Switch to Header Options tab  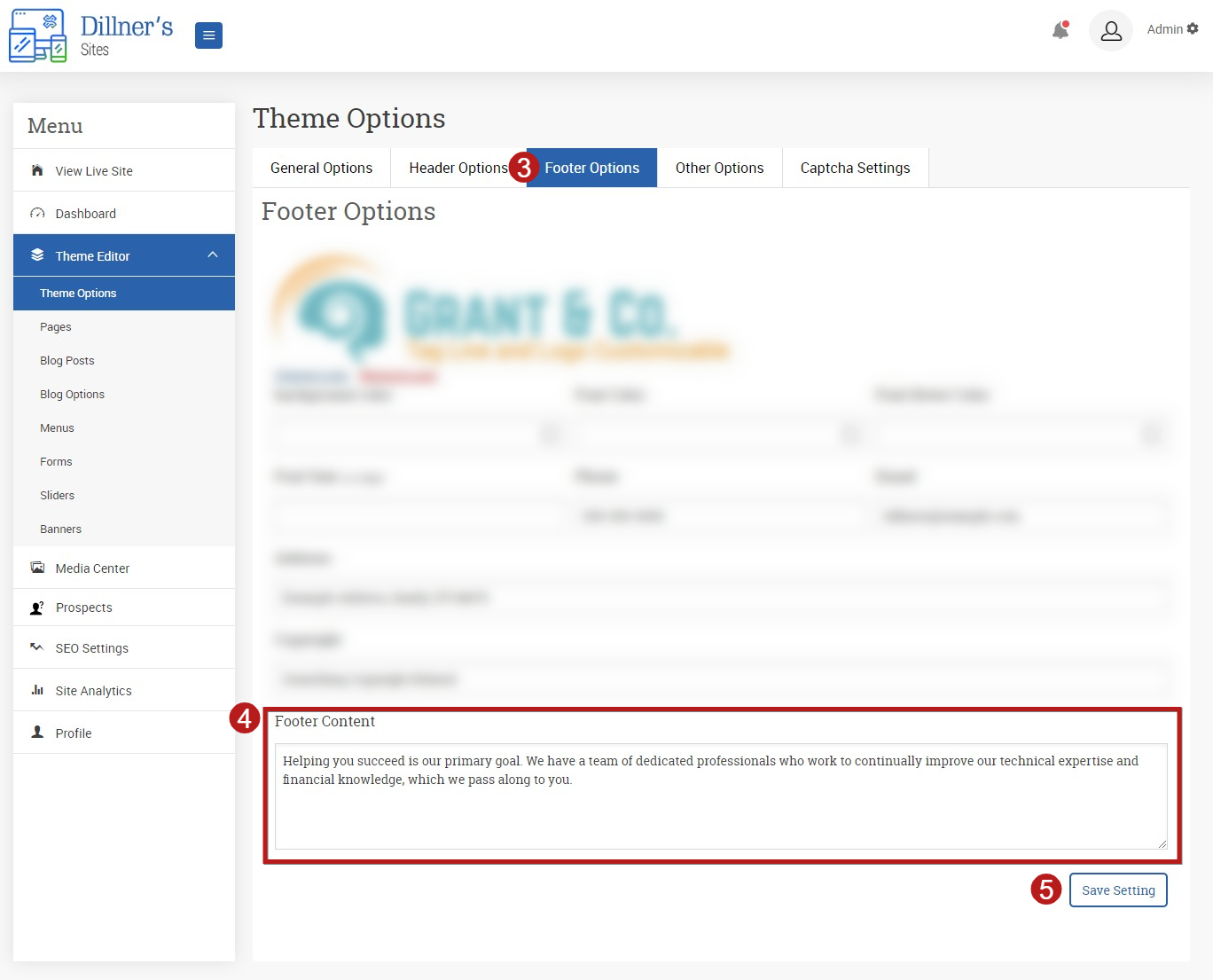458,168
